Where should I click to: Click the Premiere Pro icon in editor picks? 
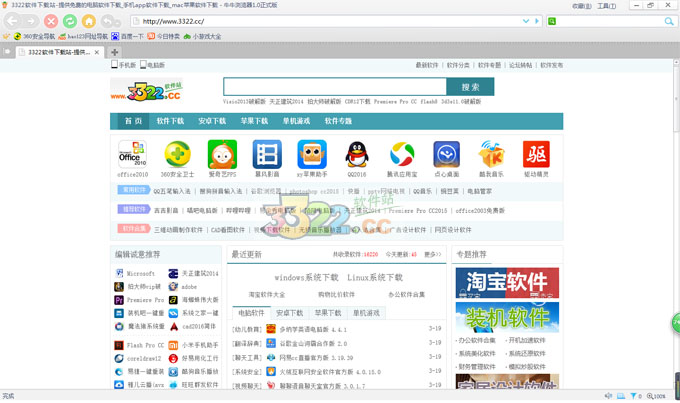[119, 300]
